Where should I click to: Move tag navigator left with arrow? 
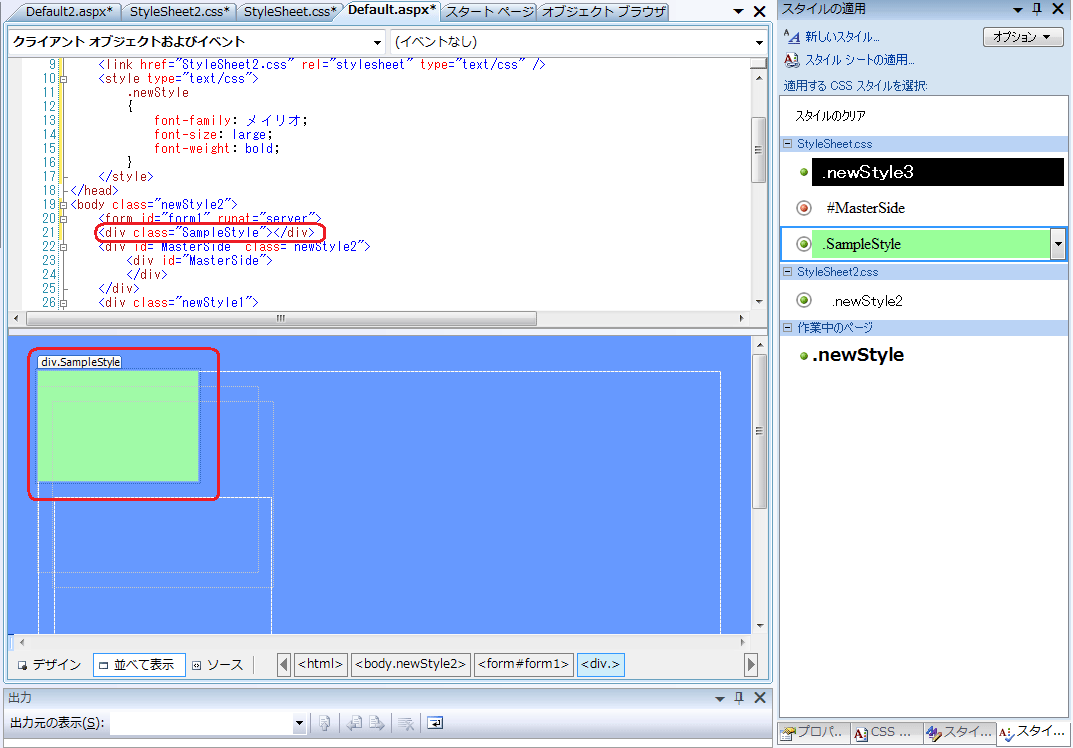284,665
